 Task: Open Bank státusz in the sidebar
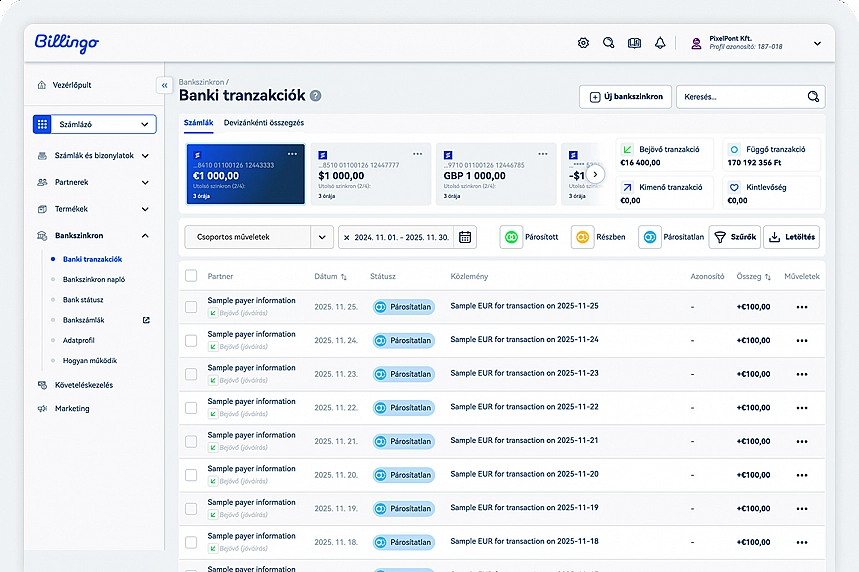tap(83, 300)
